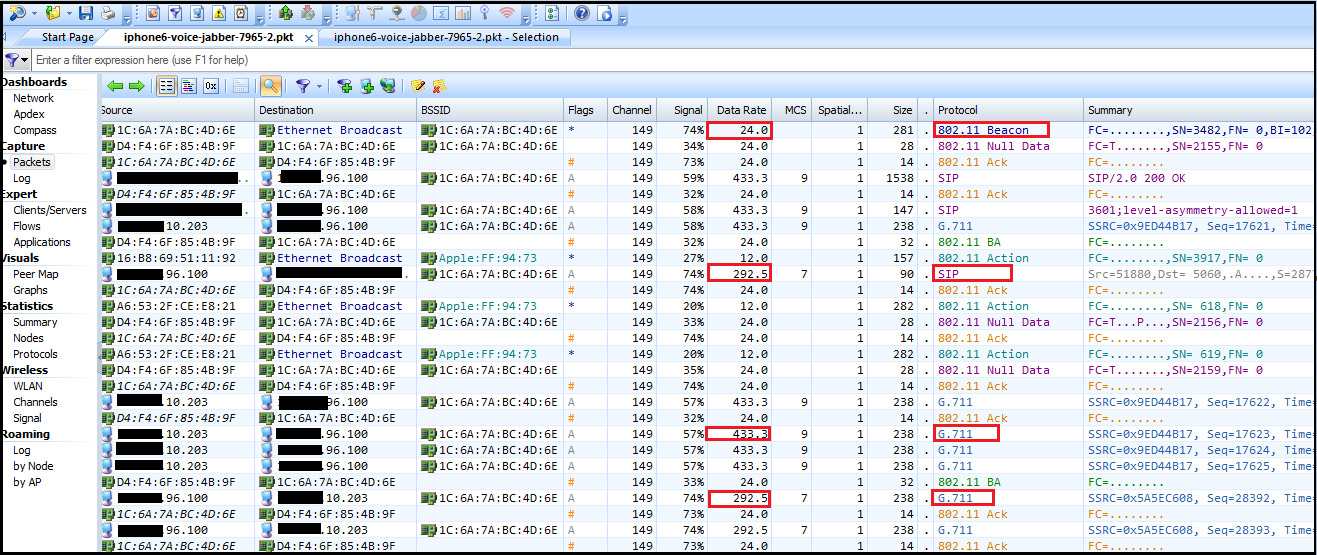This screenshot has width=1317, height=555.
Task: Go to previous packet with green left arrow
Action: coord(115,86)
